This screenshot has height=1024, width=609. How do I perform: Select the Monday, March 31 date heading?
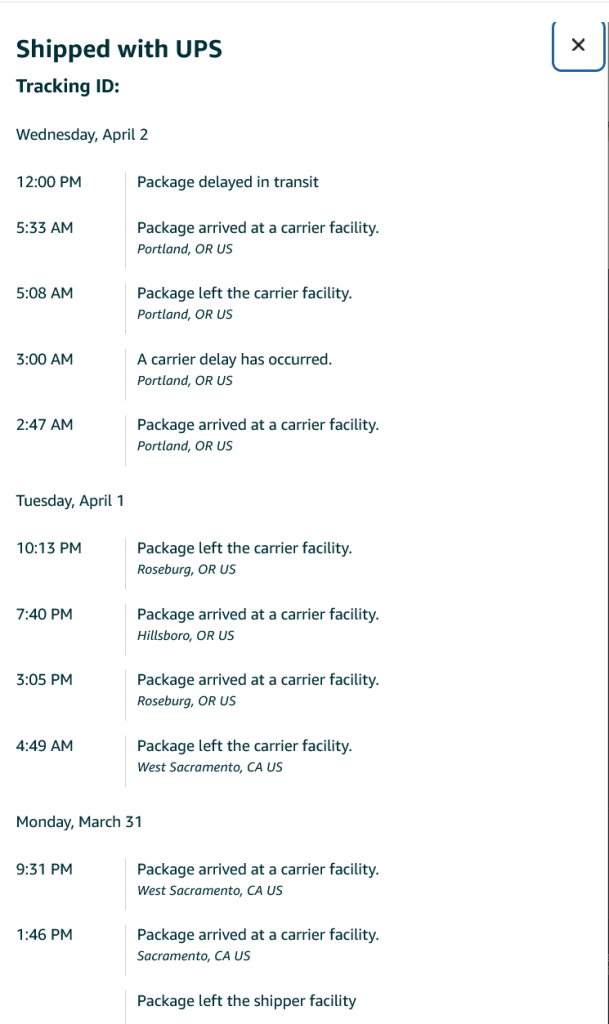[79, 821]
